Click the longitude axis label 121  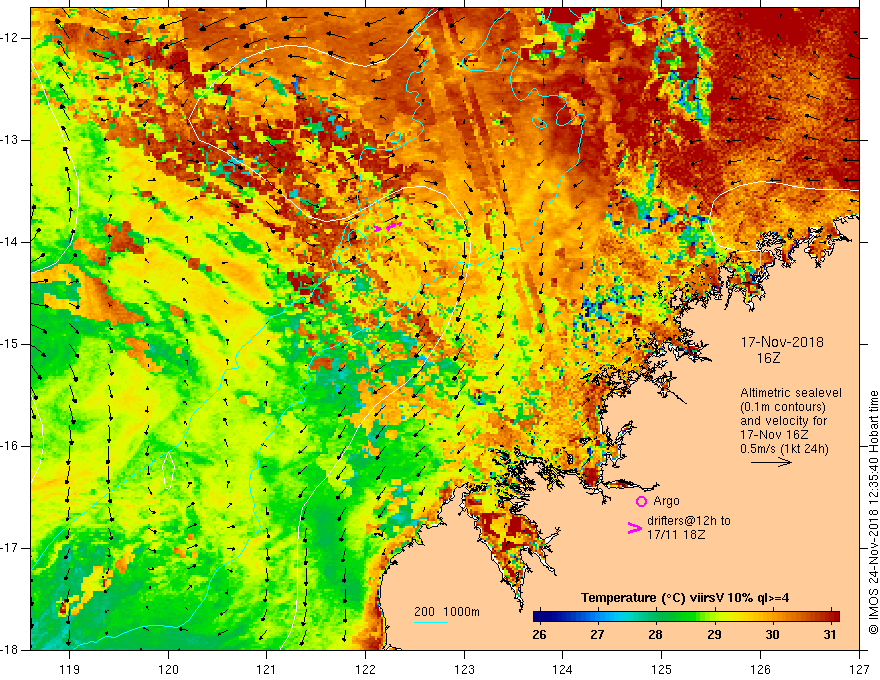coord(267,669)
